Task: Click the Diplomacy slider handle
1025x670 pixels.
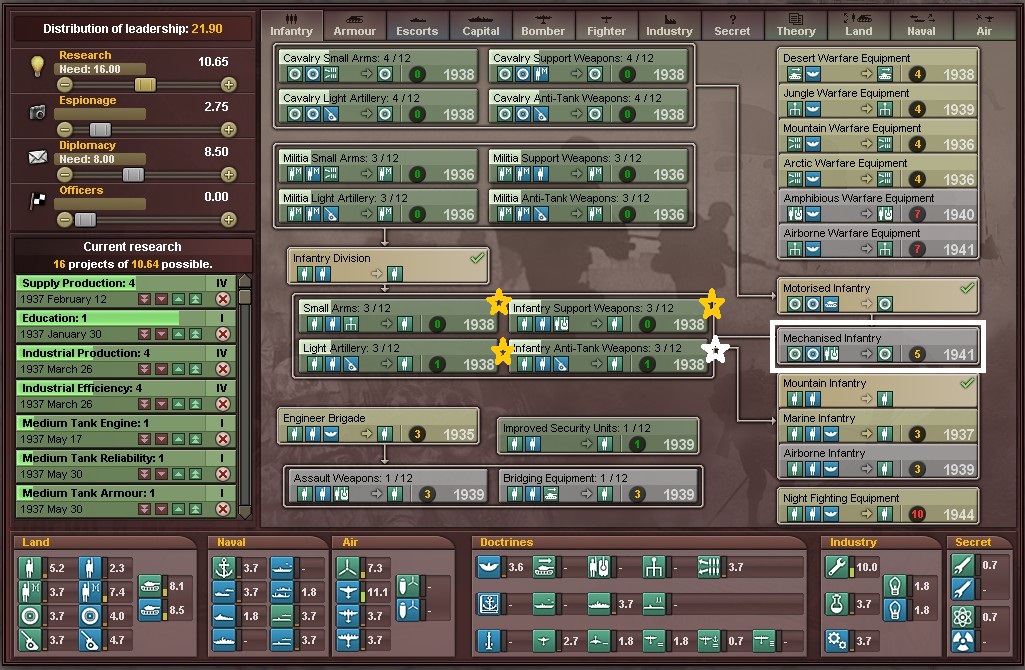Action: tap(133, 175)
